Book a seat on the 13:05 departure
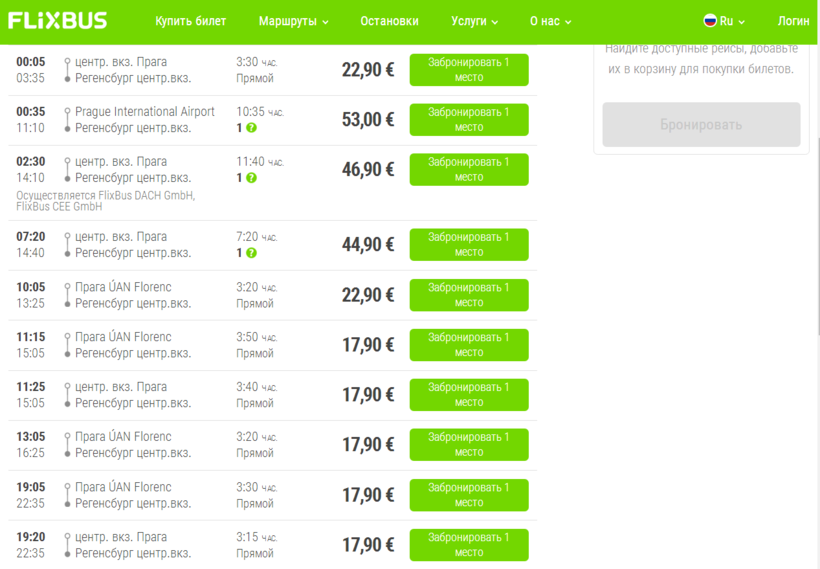The image size is (820, 569). [x=468, y=445]
